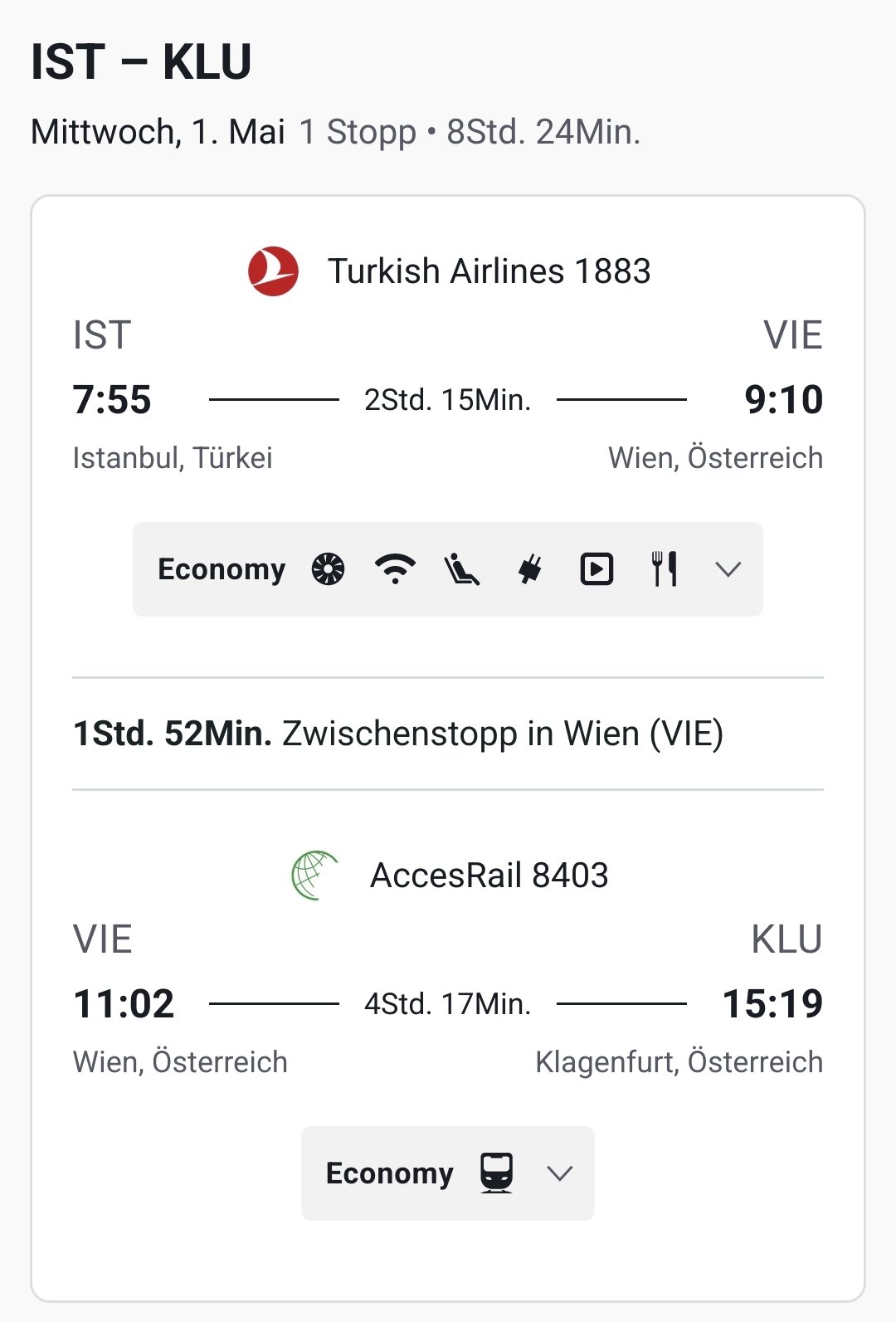Click the Turkish Airlines logo icon
The height and width of the screenshot is (1322, 896).
click(x=273, y=271)
